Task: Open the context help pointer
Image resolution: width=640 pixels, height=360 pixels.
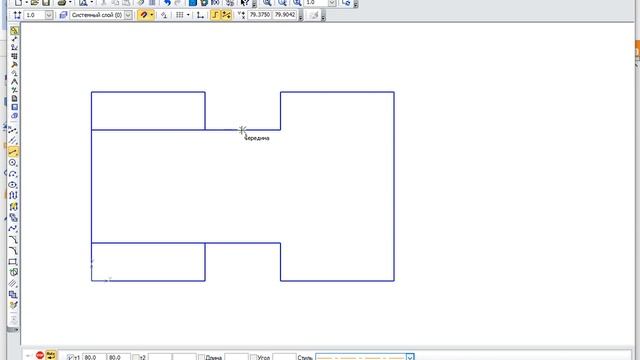Action: (x=244, y=3)
